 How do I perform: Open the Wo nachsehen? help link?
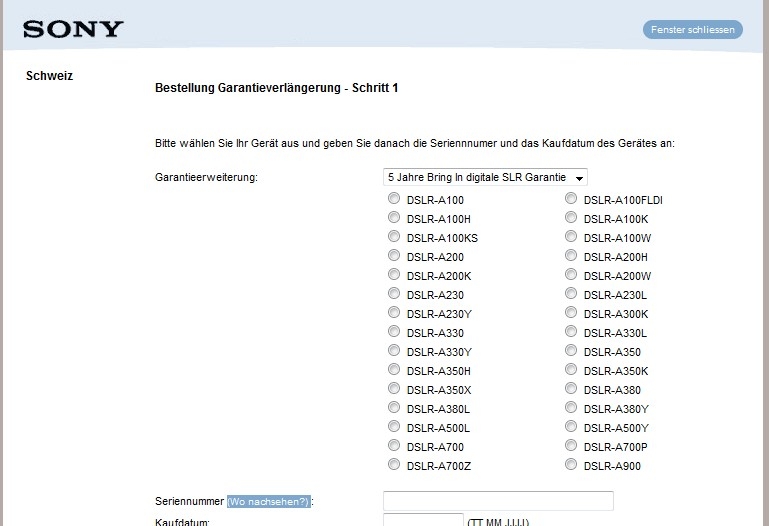point(269,501)
